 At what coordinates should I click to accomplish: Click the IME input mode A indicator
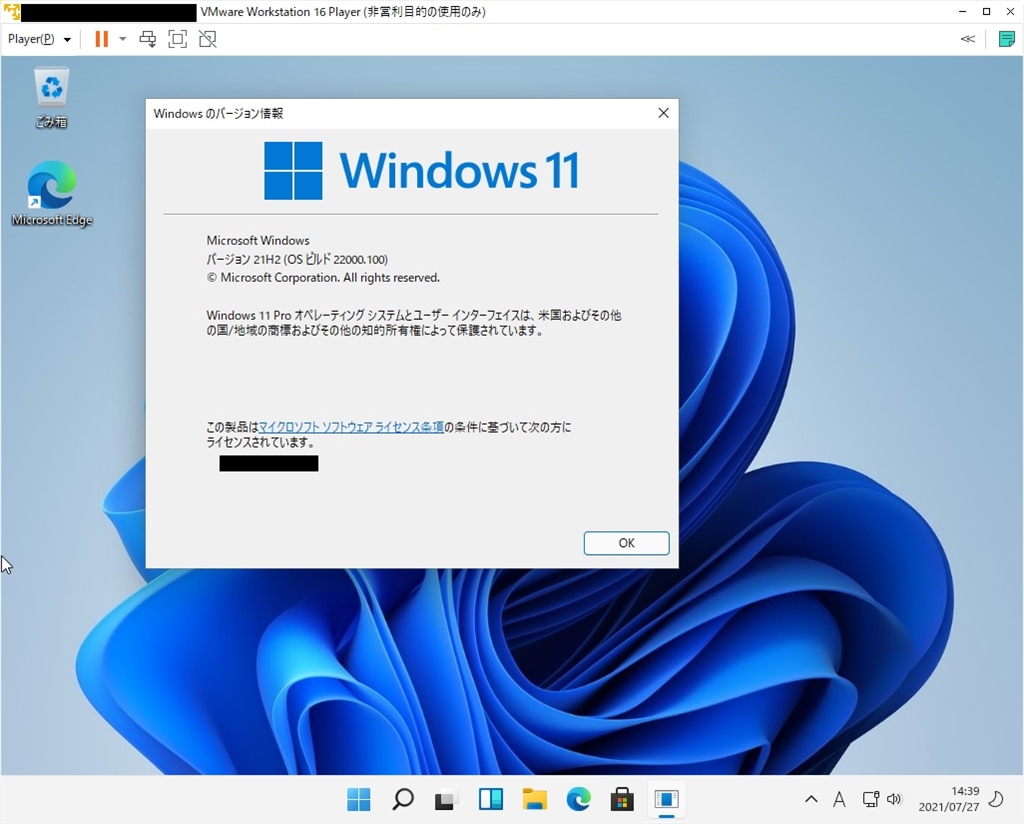pyautogui.click(x=839, y=799)
